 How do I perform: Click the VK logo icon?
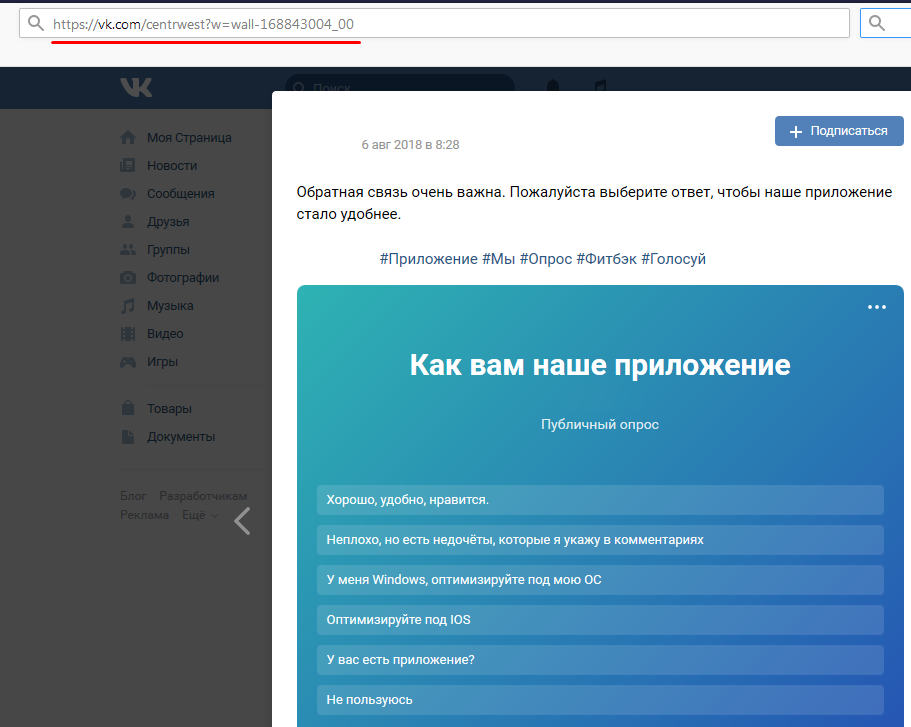pos(136,88)
